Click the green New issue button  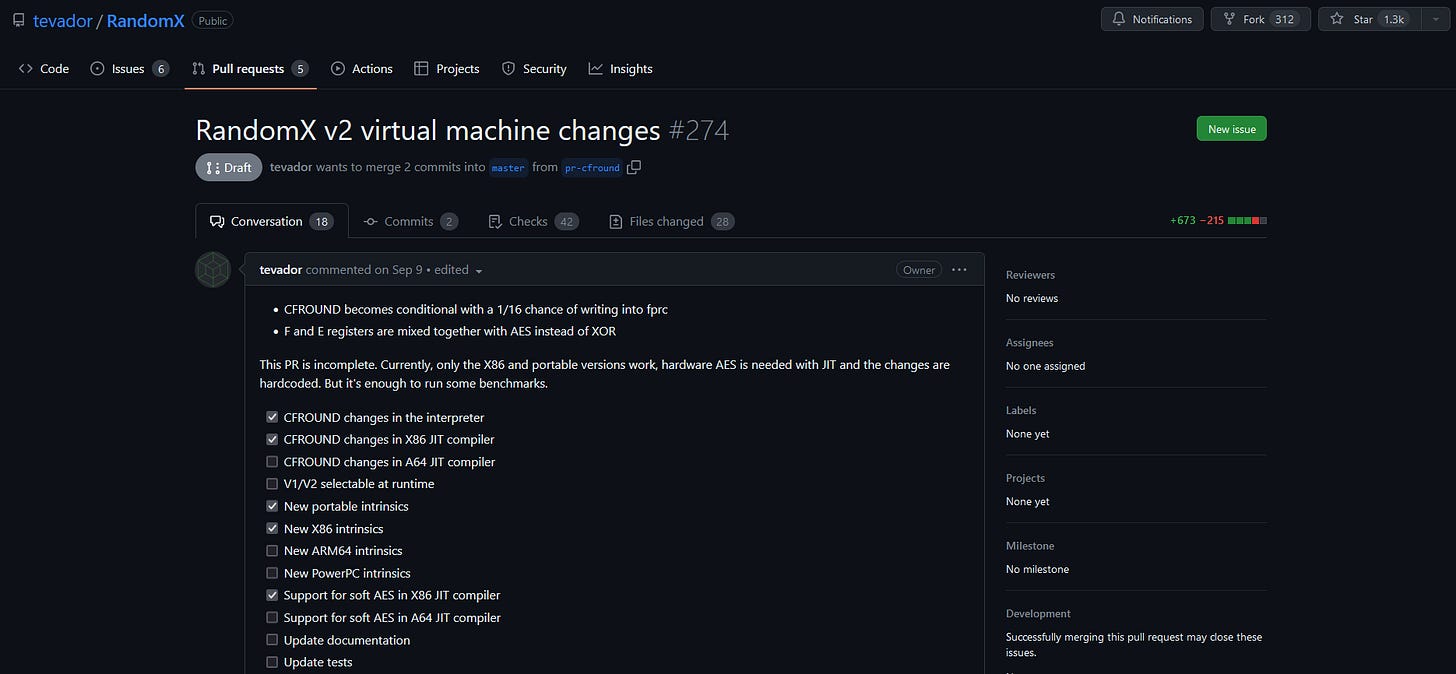pos(1231,129)
